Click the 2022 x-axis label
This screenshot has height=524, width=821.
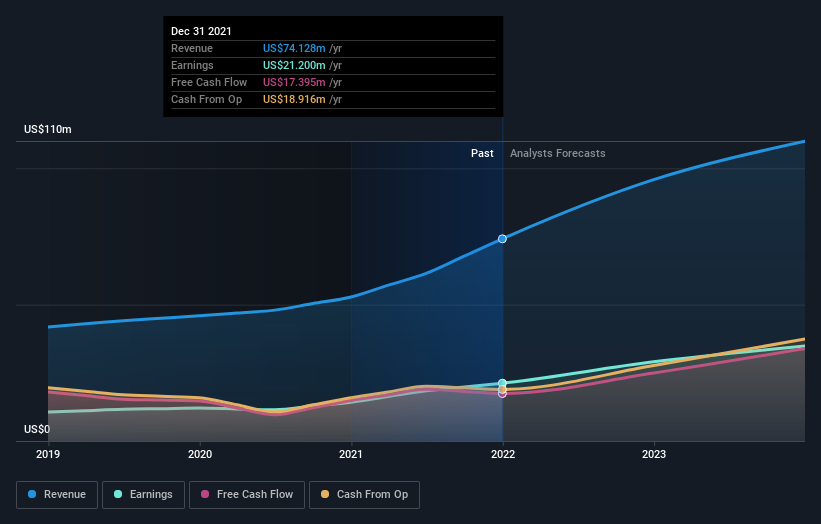pos(503,454)
